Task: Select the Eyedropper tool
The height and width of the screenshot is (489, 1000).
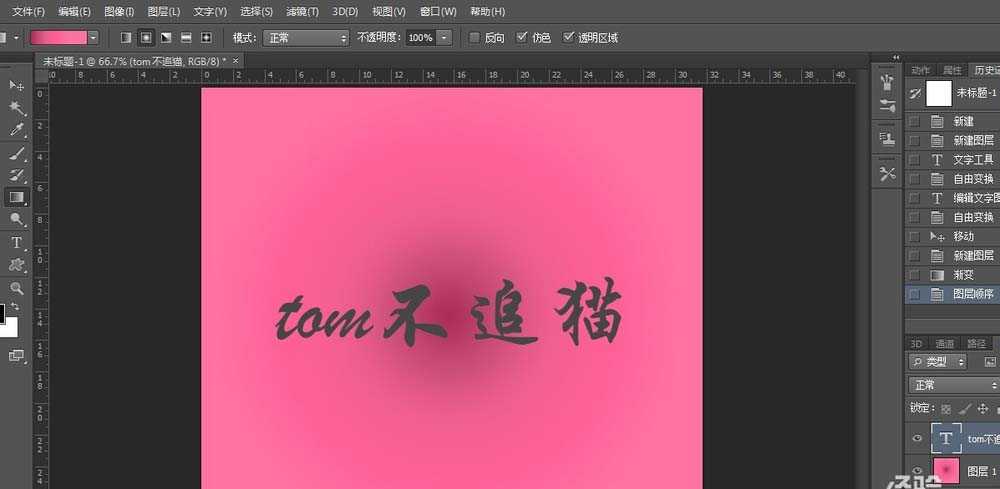Action: tap(17, 131)
